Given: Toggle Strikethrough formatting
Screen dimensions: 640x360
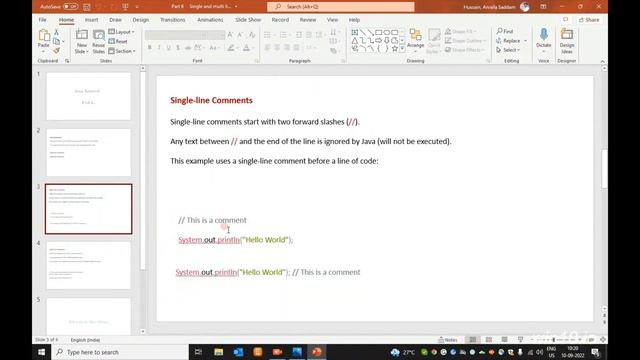Looking at the screenshot, I should (188, 48).
